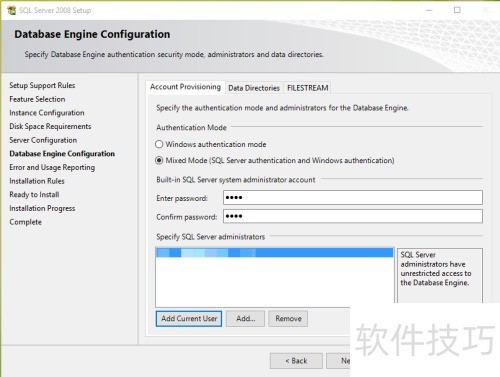The width and height of the screenshot is (500, 377).
Task: Click the SQL Server administrators description box
Action: [440, 275]
